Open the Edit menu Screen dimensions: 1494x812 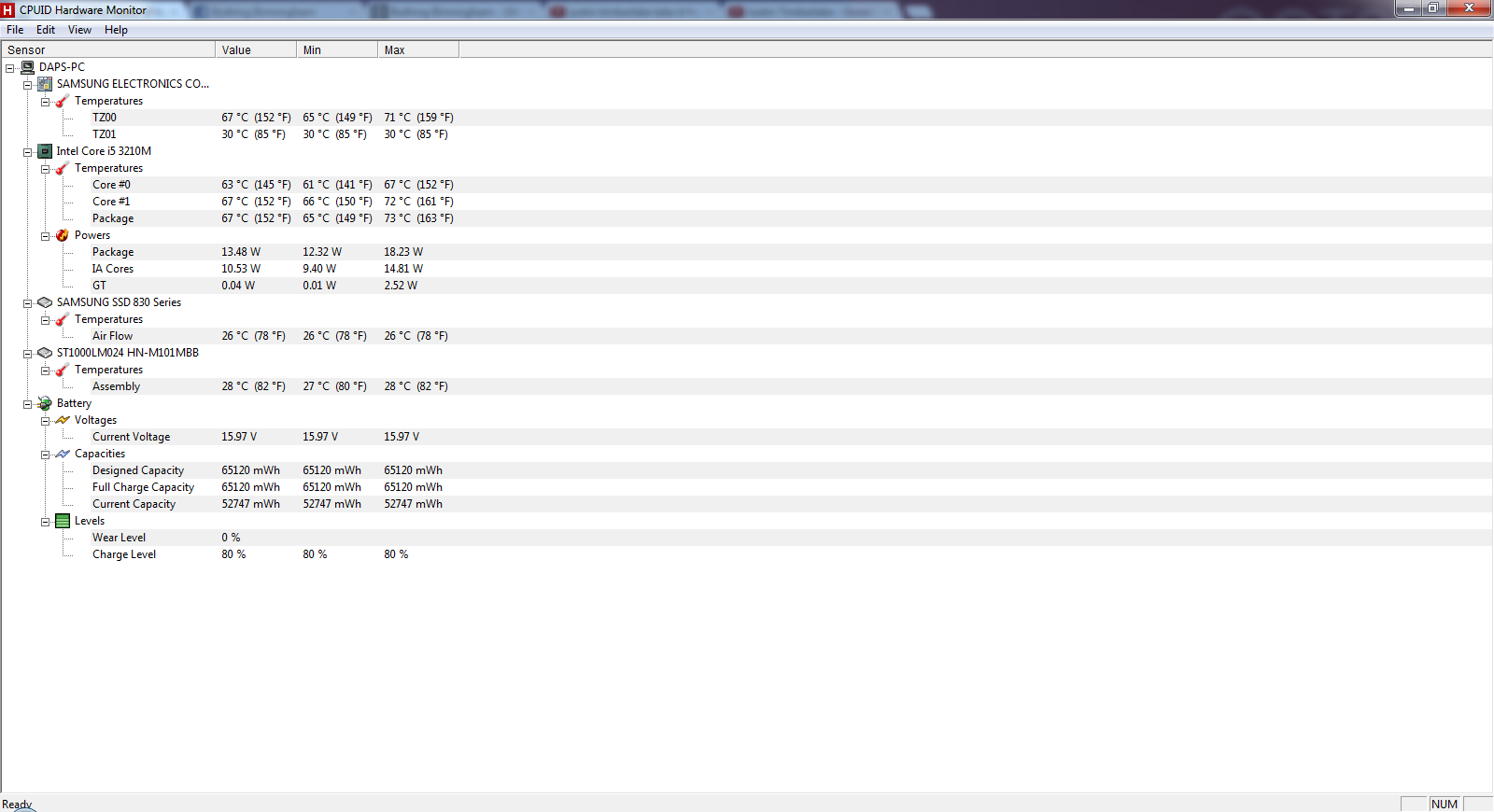pos(46,30)
